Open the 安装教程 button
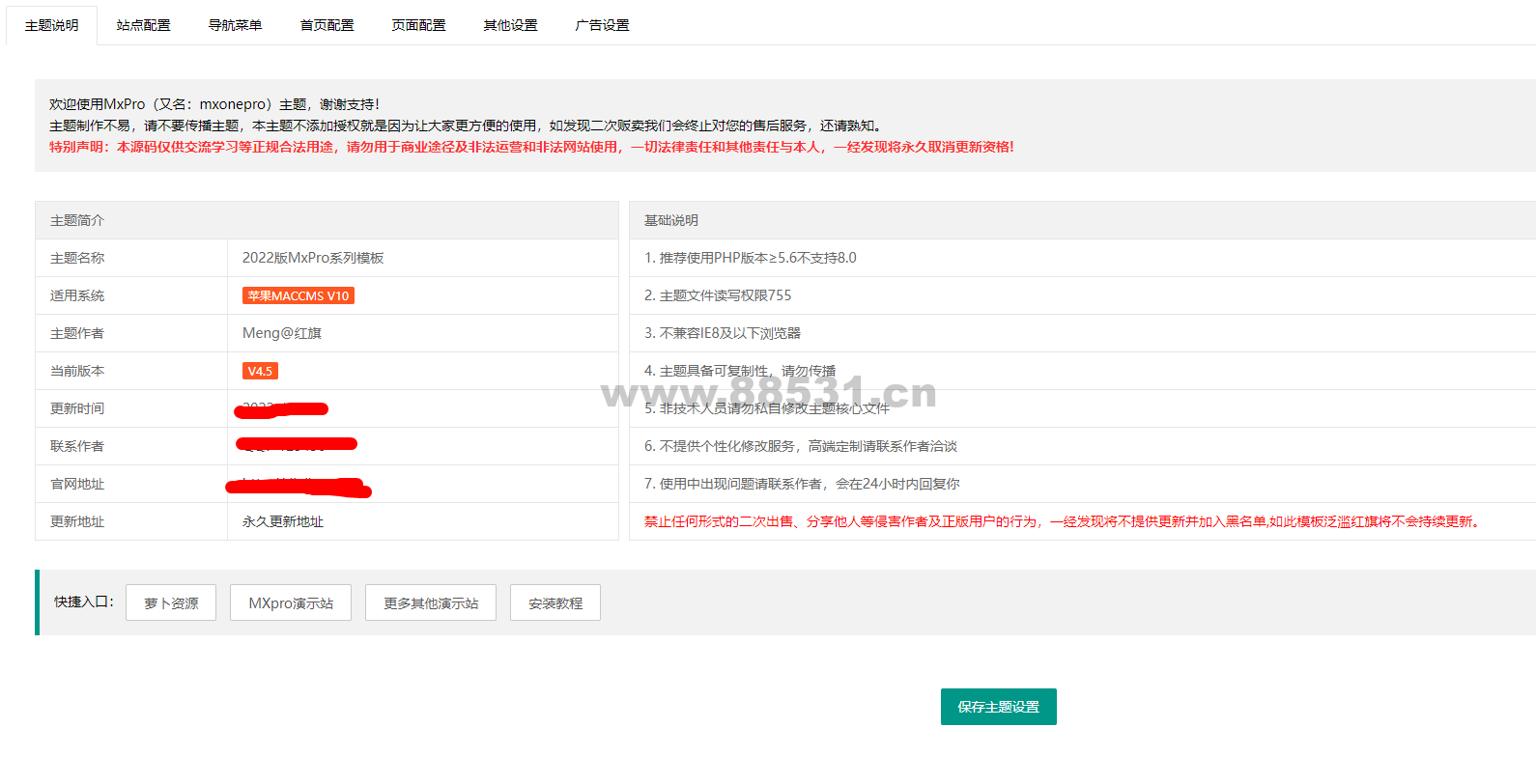This screenshot has width=1536, height=784. (555, 602)
